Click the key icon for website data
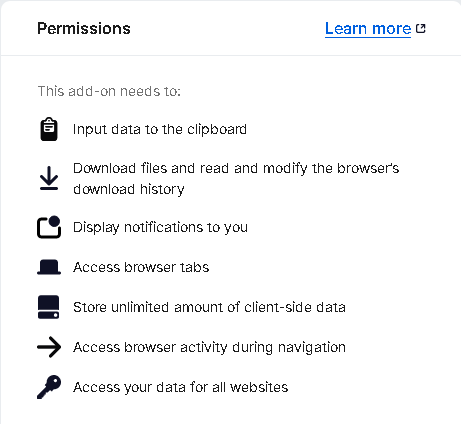Image resolution: width=461 pixels, height=424 pixels. [49, 387]
